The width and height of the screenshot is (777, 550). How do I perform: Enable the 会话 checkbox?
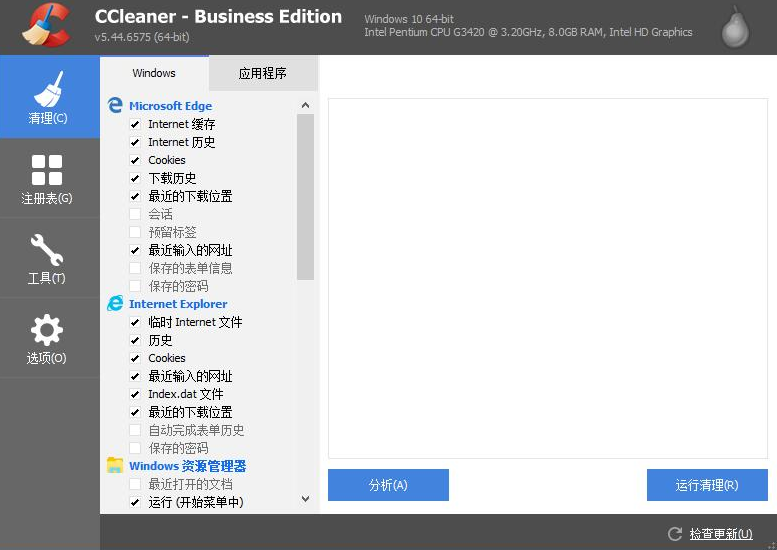[135, 214]
